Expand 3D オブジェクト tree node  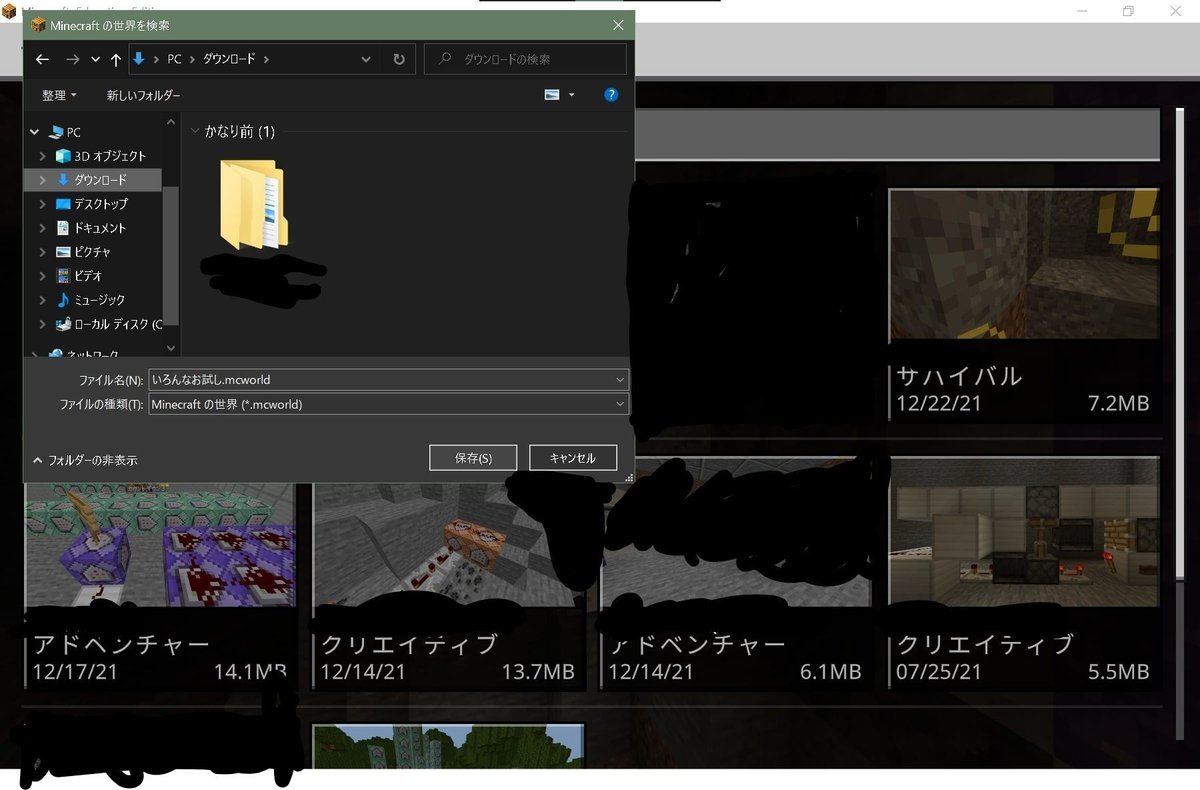[x=42, y=156]
